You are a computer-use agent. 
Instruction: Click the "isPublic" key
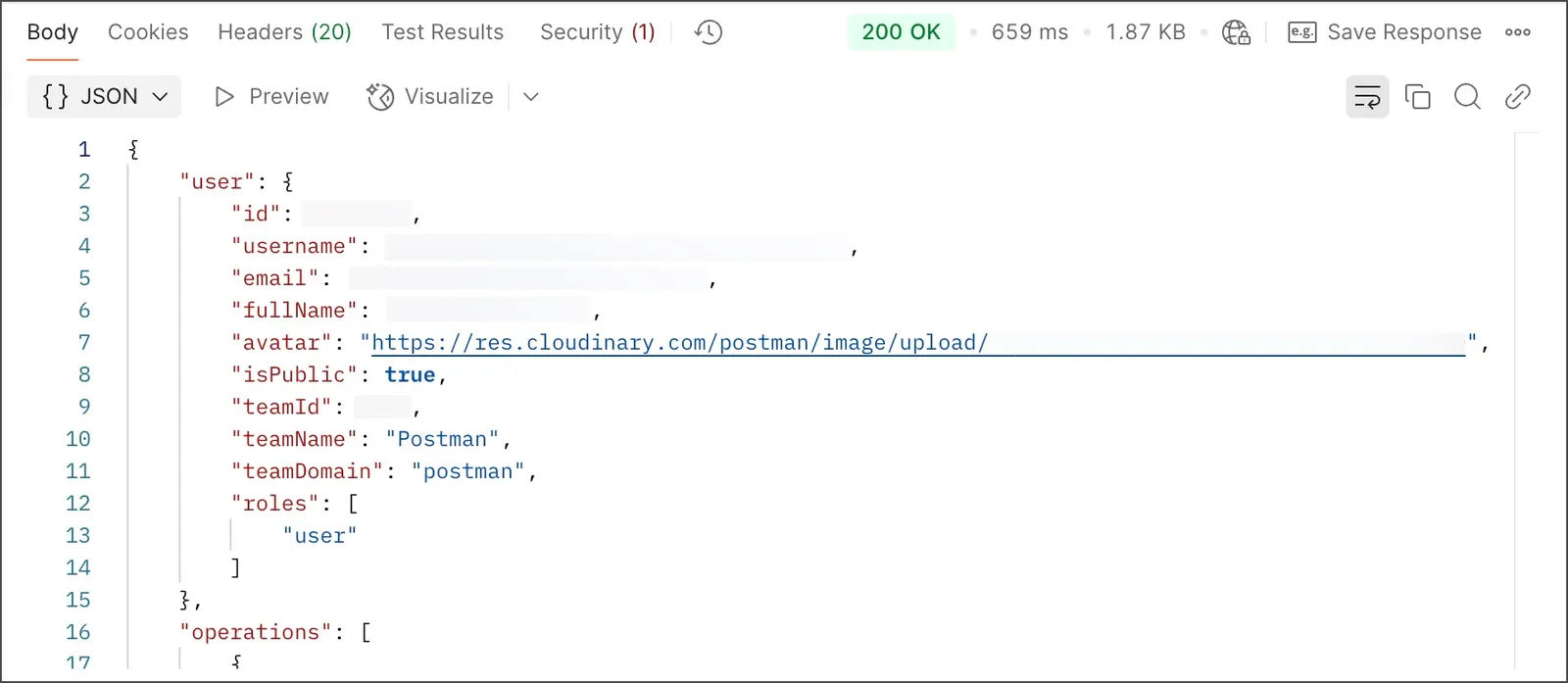click(294, 374)
